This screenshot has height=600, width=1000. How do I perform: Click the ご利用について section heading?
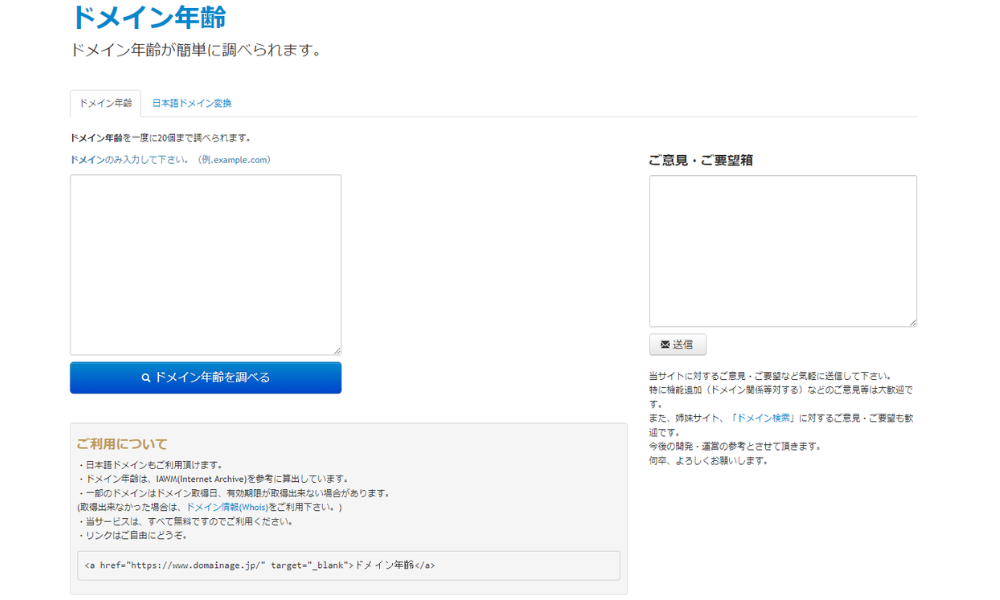(x=119, y=444)
